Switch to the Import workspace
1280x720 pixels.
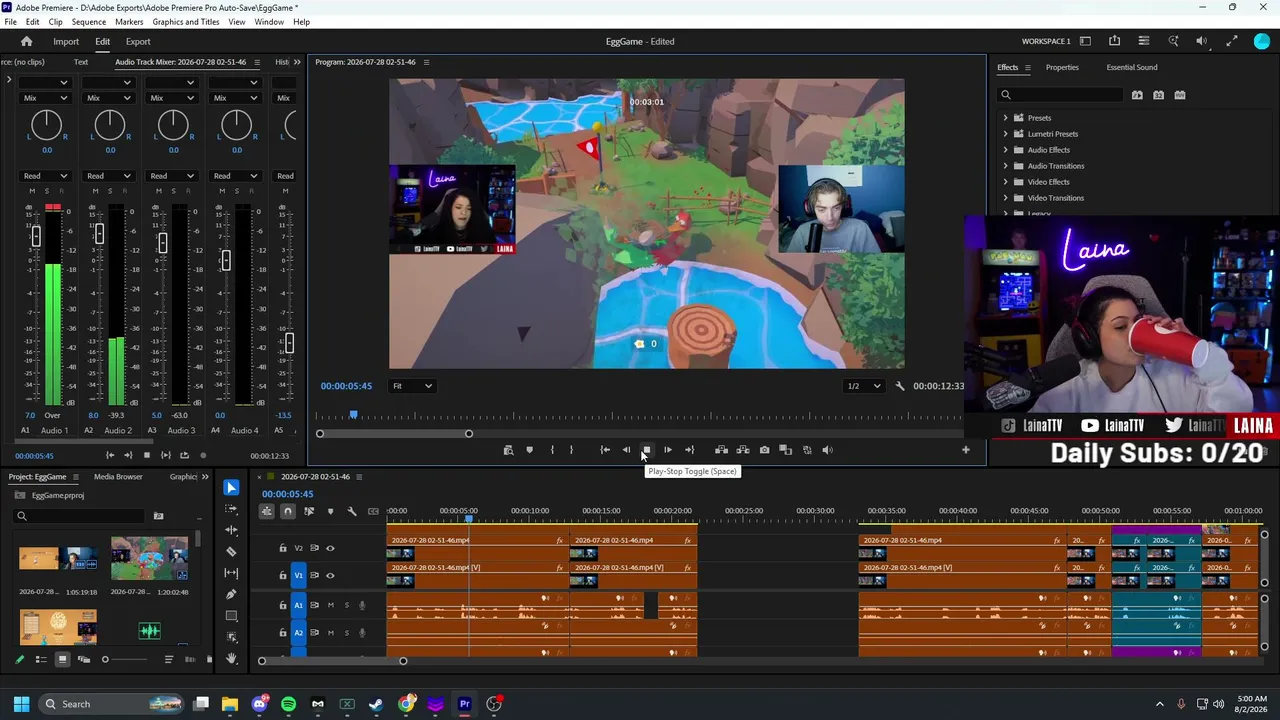[66, 42]
